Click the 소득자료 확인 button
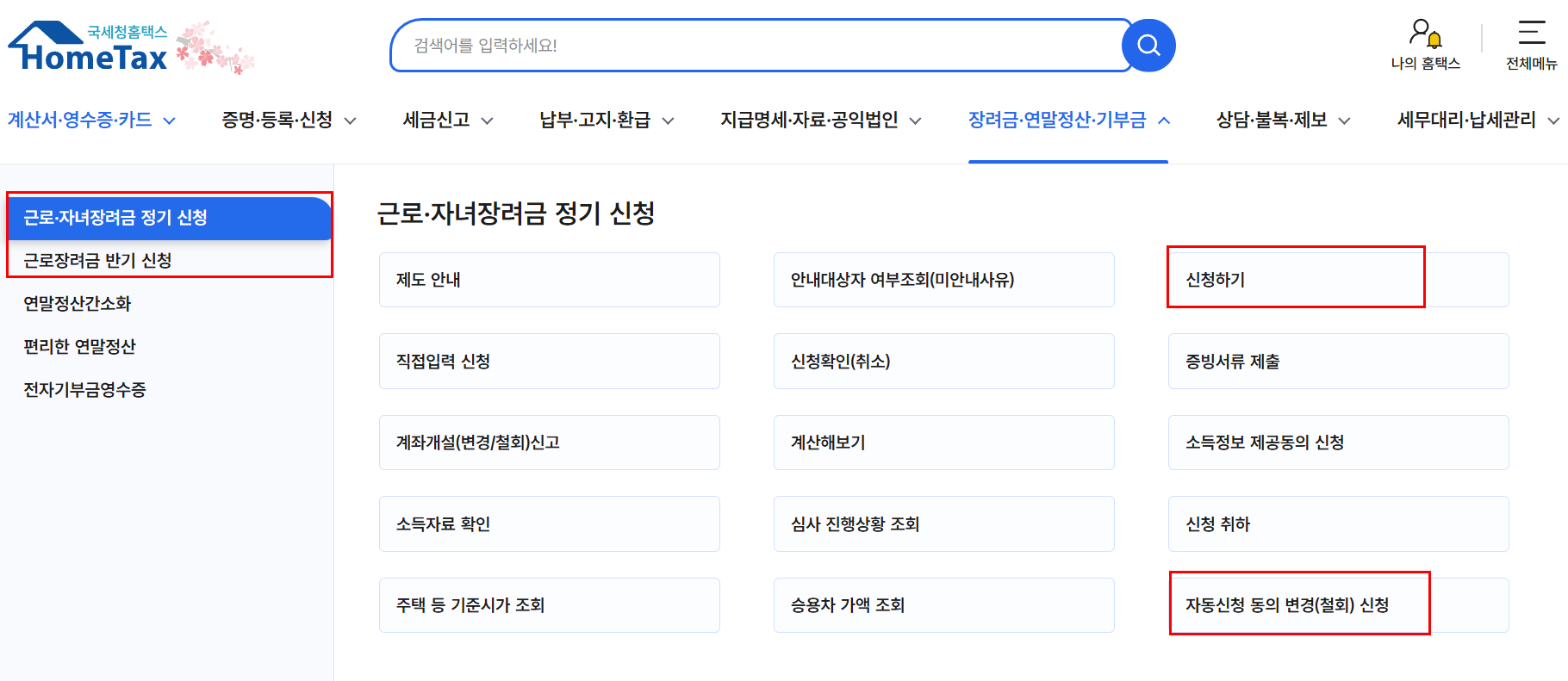 pos(550,523)
